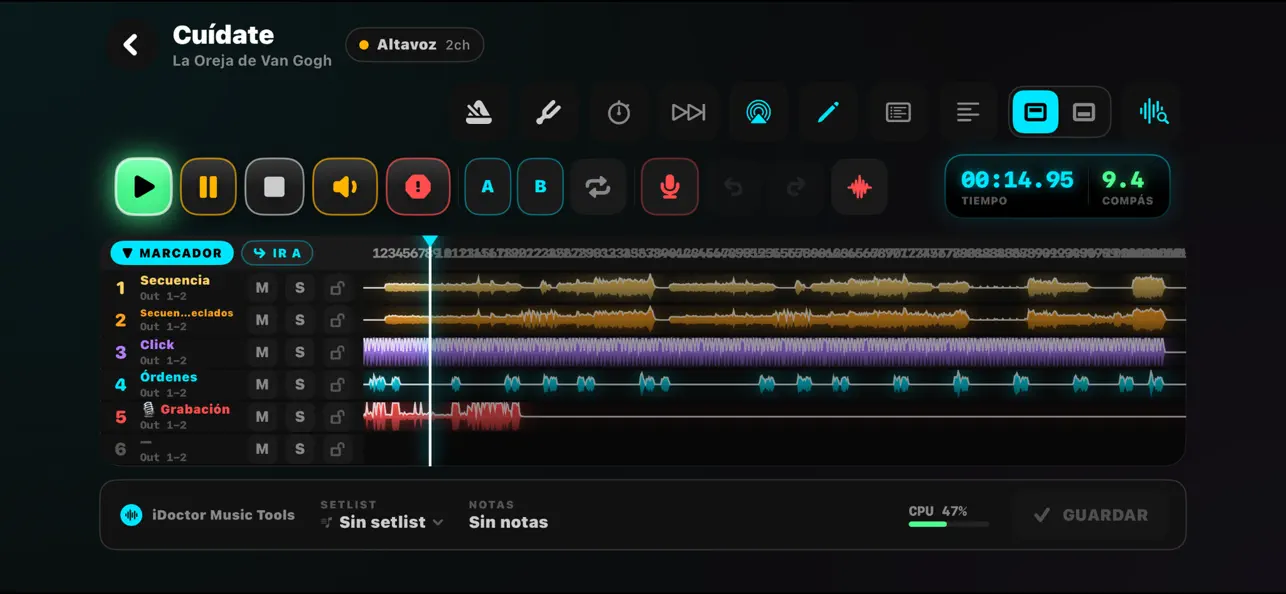1286x594 pixels.
Task: Click the 9.4 compás display
Action: [1123, 180]
